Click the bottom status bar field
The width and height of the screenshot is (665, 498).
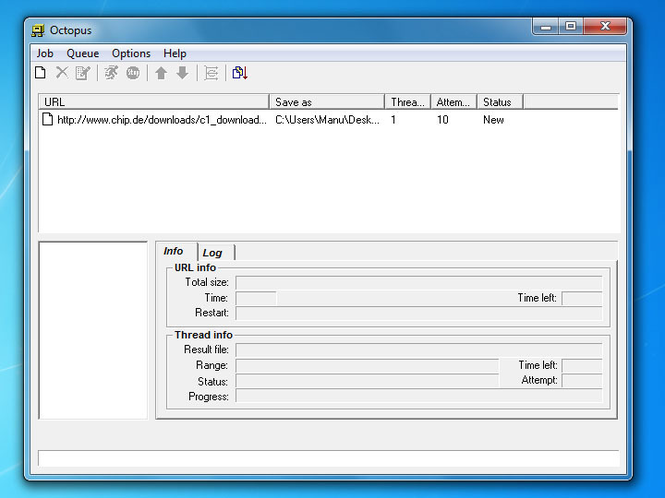click(329, 459)
